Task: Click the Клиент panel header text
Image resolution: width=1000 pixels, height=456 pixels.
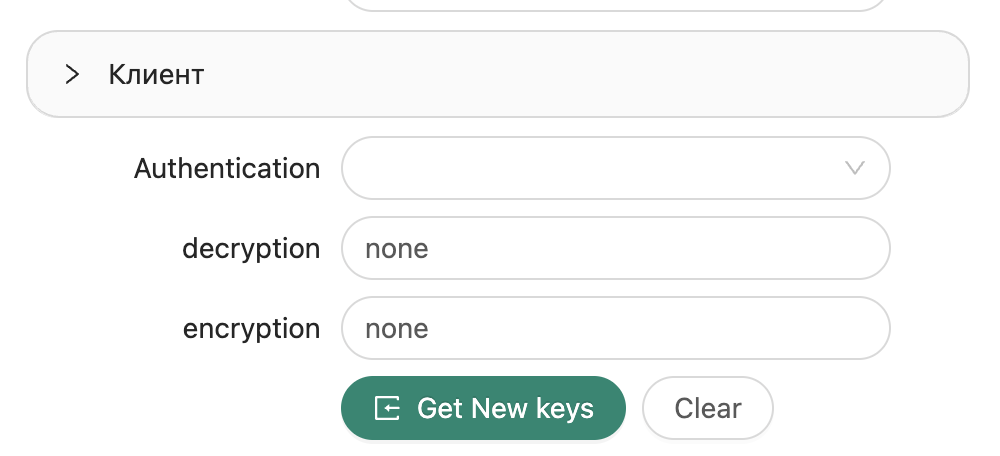Action: (156, 74)
